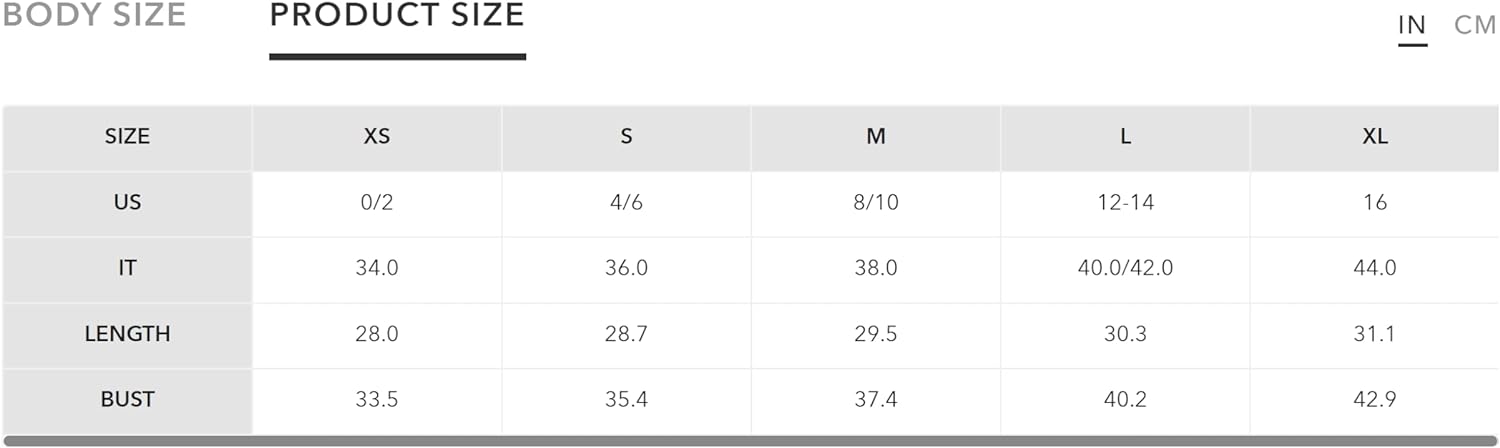Select the 12-14 US size cell
The width and height of the screenshot is (1500, 448).
pos(1125,203)
